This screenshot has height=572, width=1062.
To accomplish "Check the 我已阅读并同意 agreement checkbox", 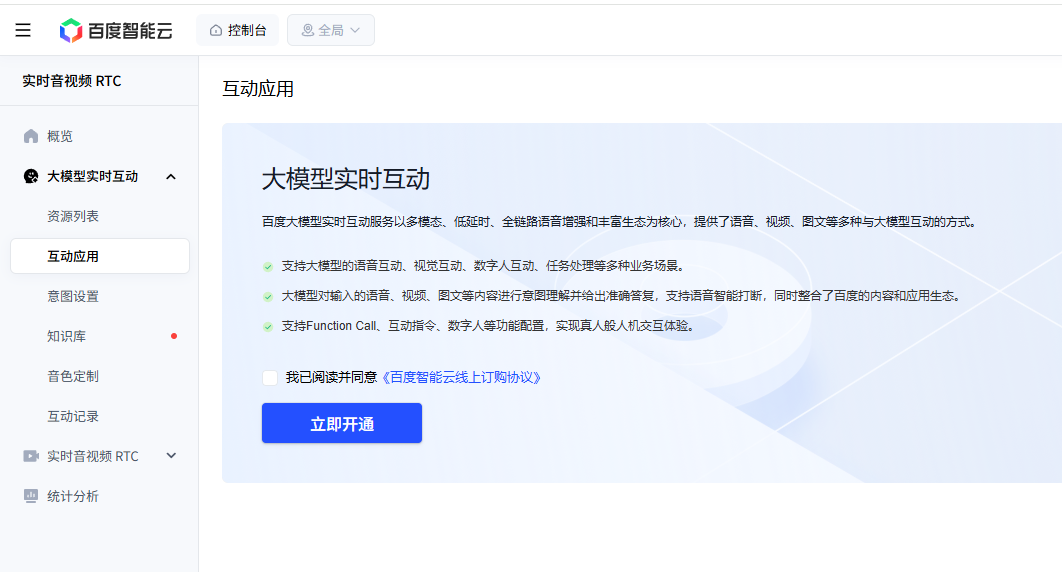I will click(x=270, y=378).
